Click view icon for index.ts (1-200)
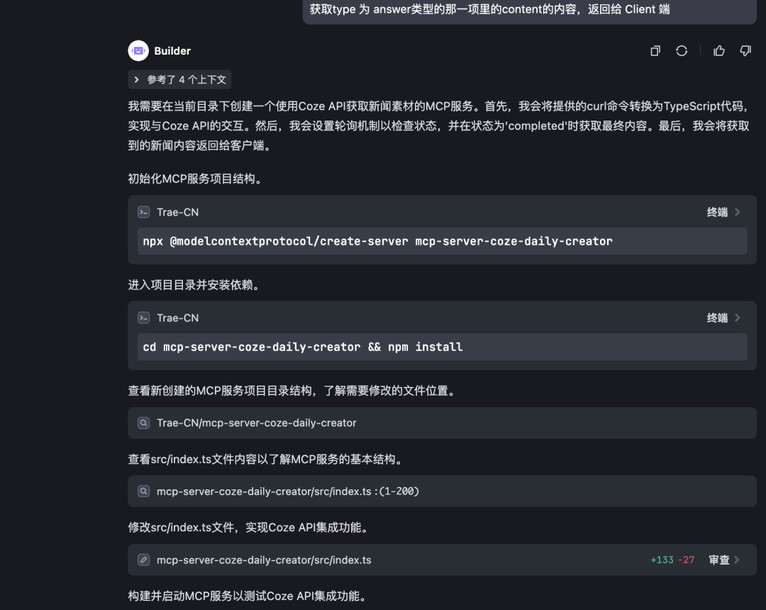The height and width of the screenshot is (610, 766). (144, 491)
